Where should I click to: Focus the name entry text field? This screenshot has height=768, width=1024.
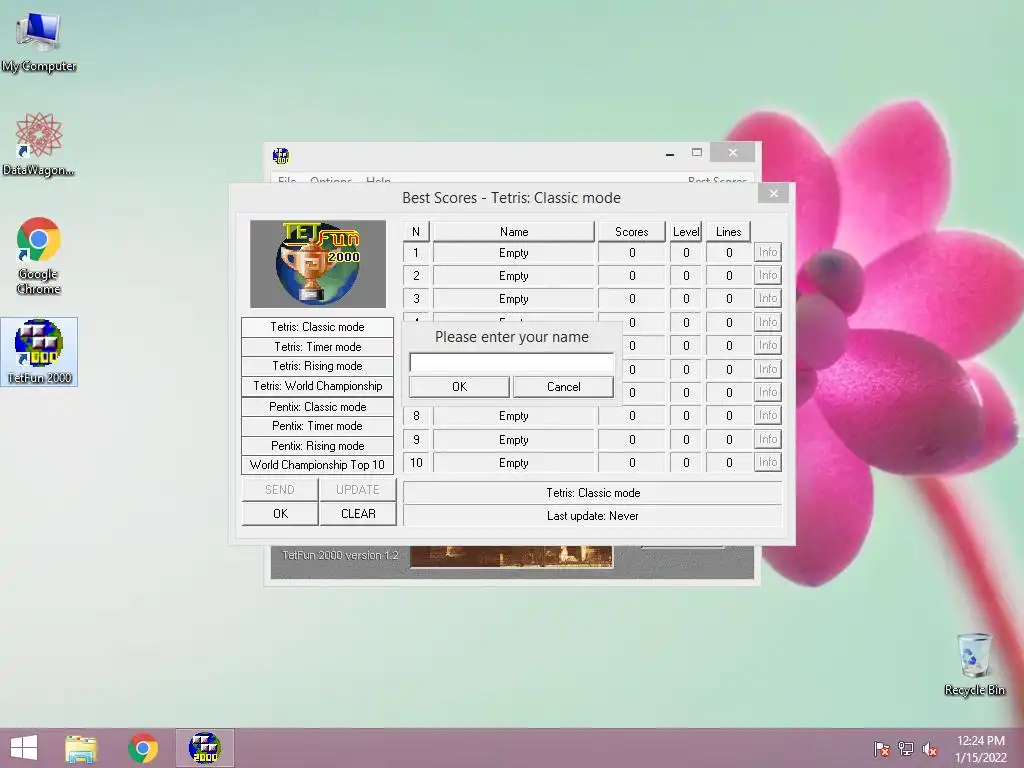511,362
